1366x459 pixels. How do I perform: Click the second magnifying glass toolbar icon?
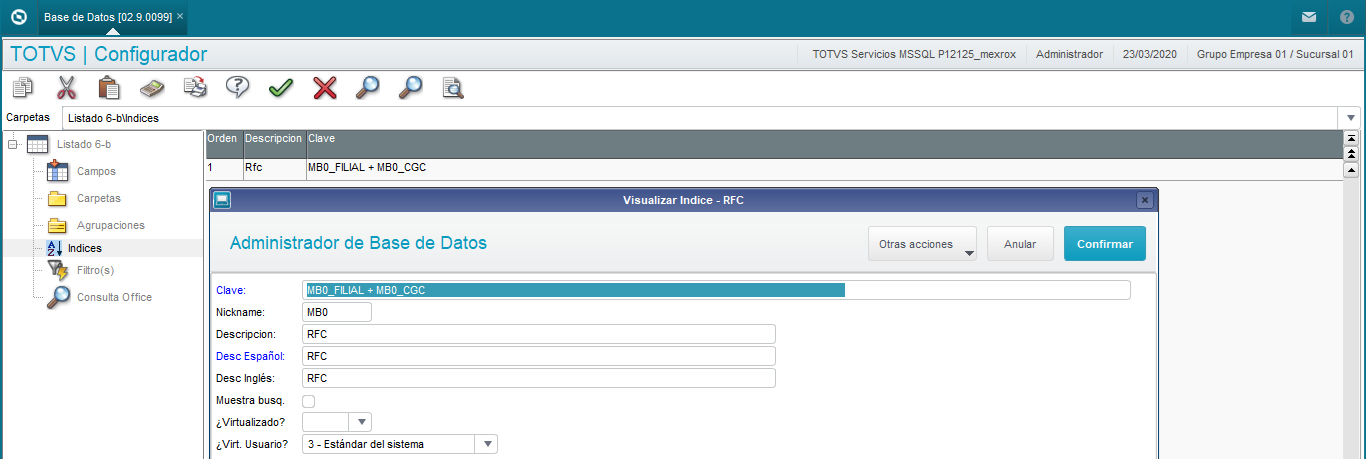point(410,88)
